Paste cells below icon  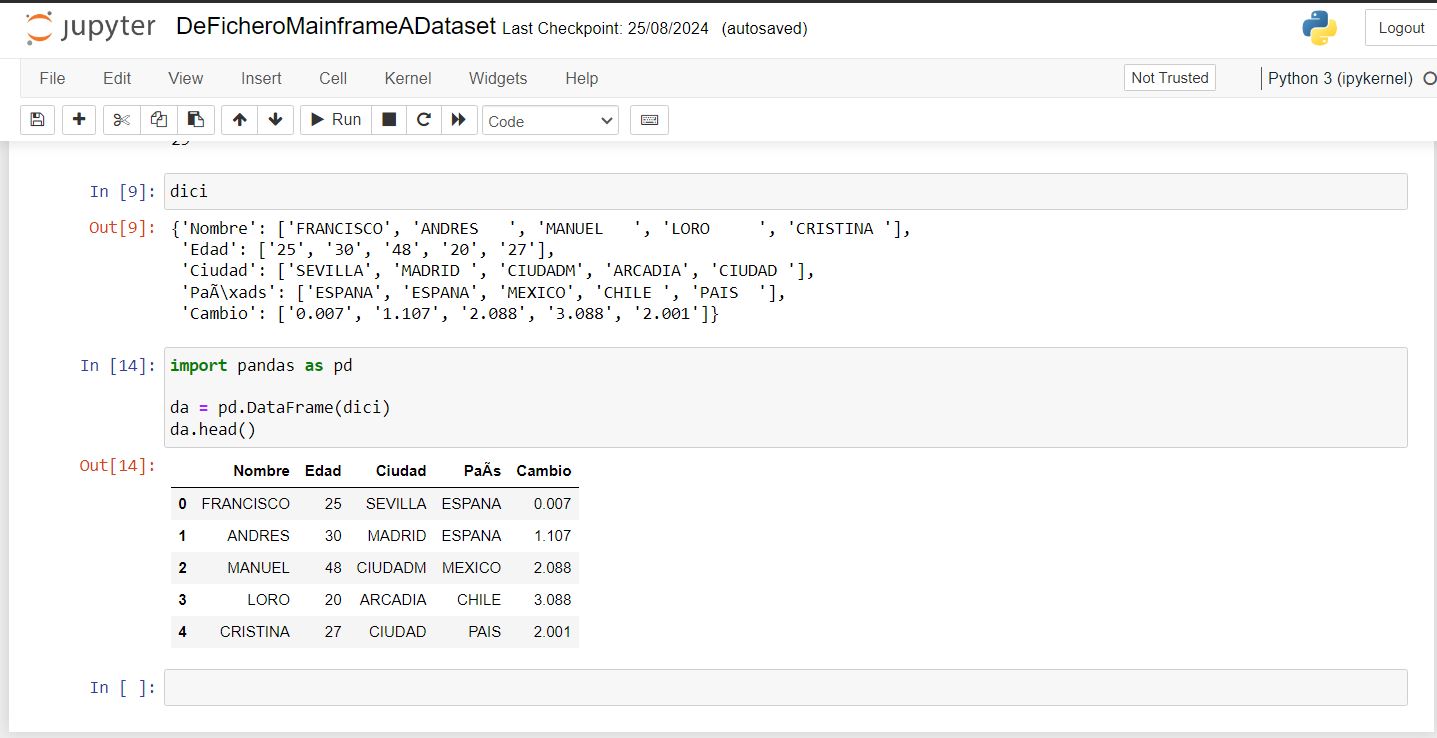pos(196,120)
